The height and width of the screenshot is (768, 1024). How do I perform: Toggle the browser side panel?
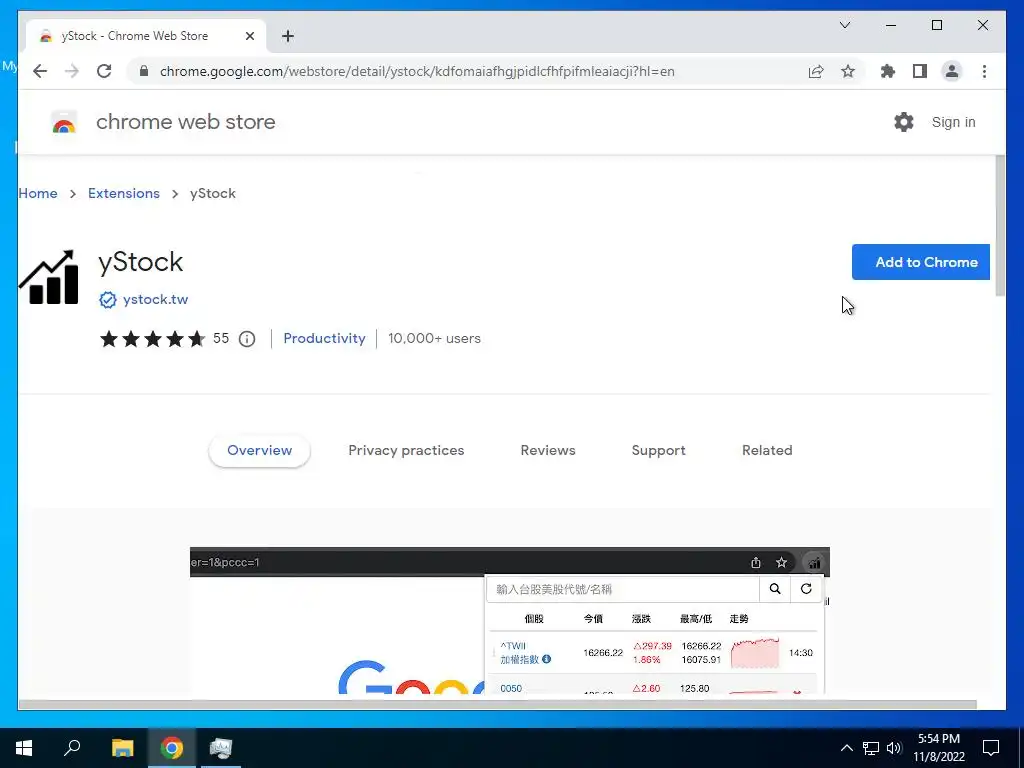[x=920, y=71]
